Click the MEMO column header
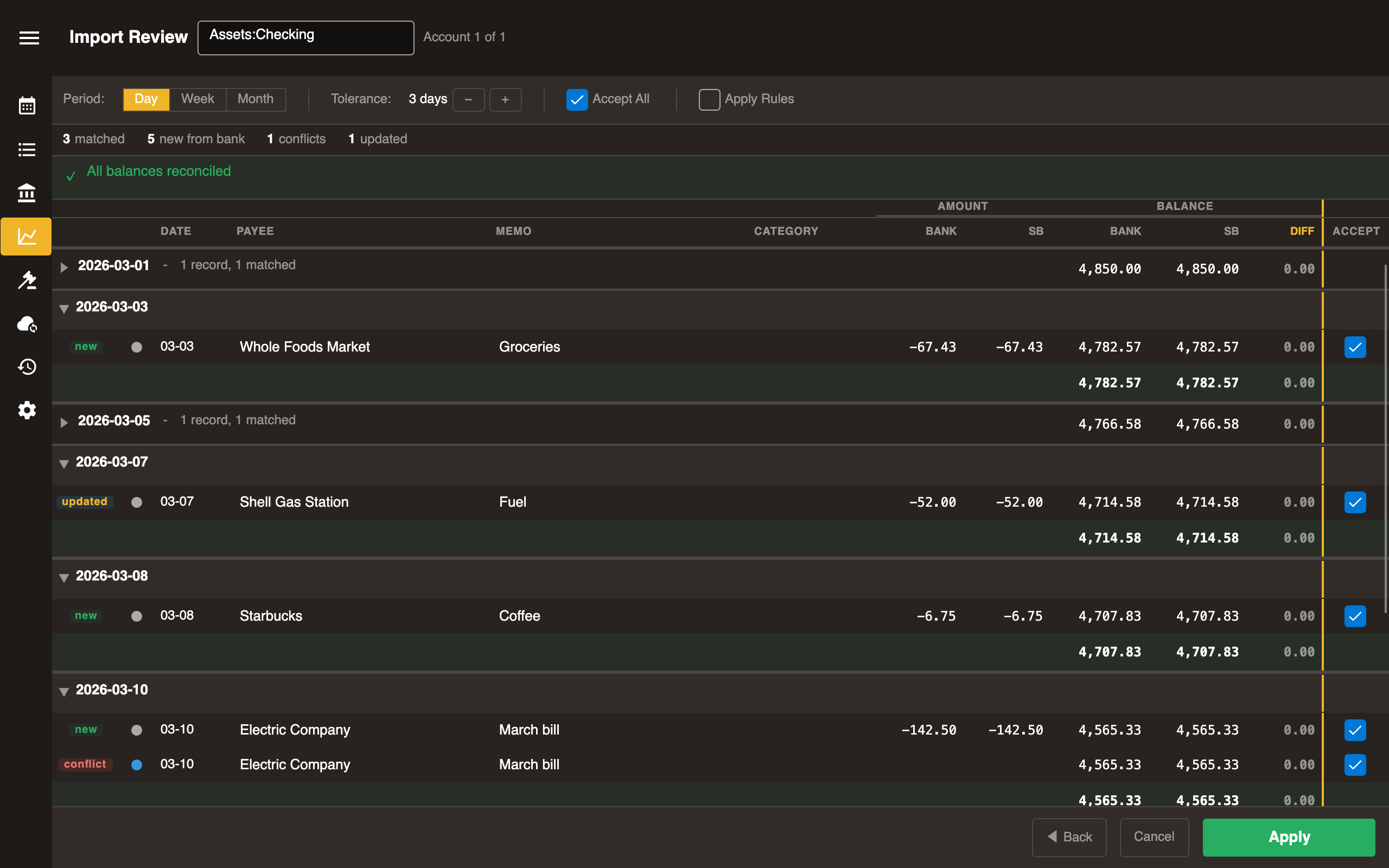The image size is (1389, 868). [x=513, y=231]
